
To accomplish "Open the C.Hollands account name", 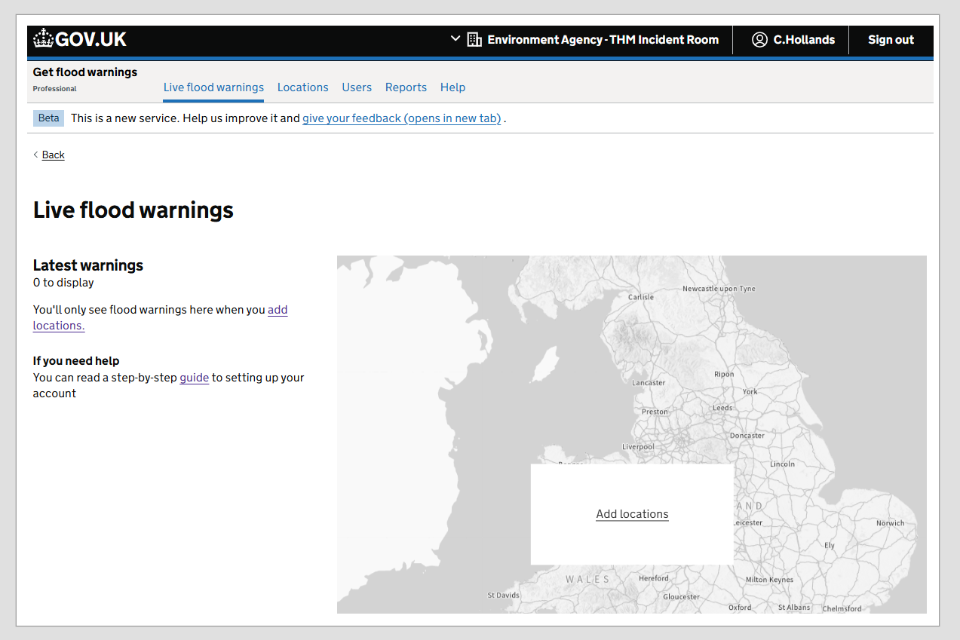I will [804, 40].
